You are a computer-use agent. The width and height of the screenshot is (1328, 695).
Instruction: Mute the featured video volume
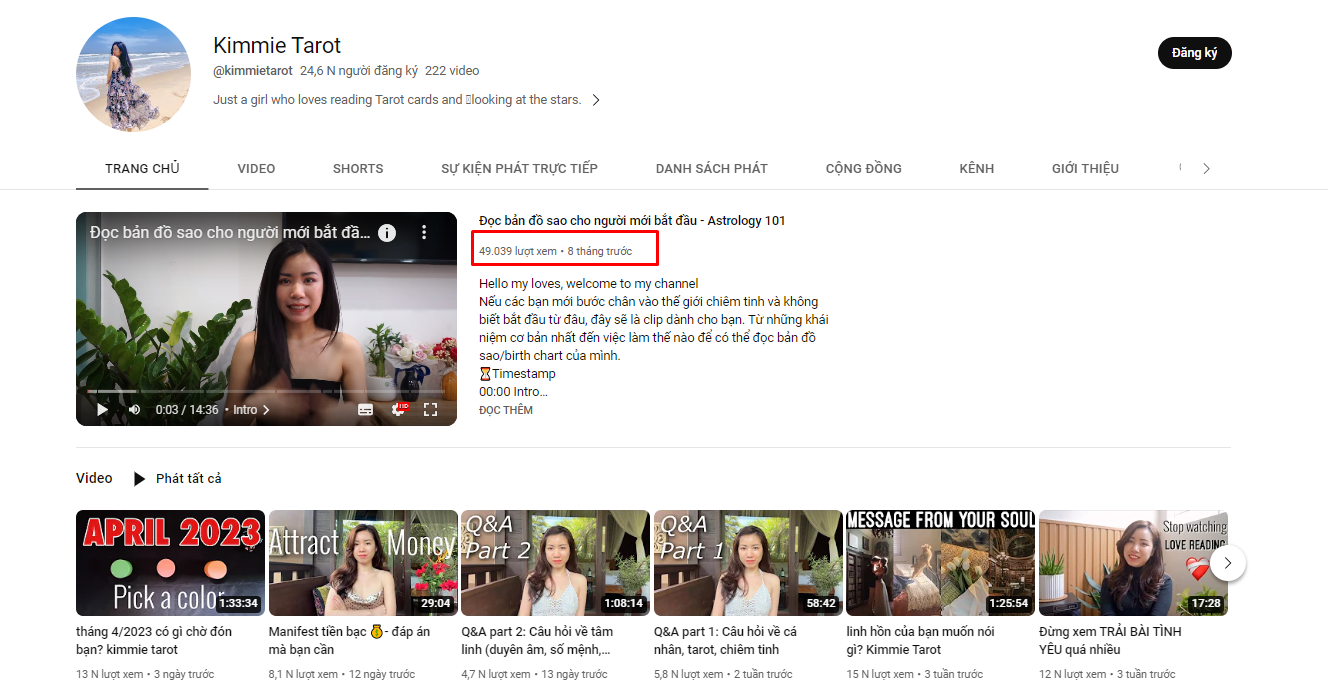tap(134, 410)
